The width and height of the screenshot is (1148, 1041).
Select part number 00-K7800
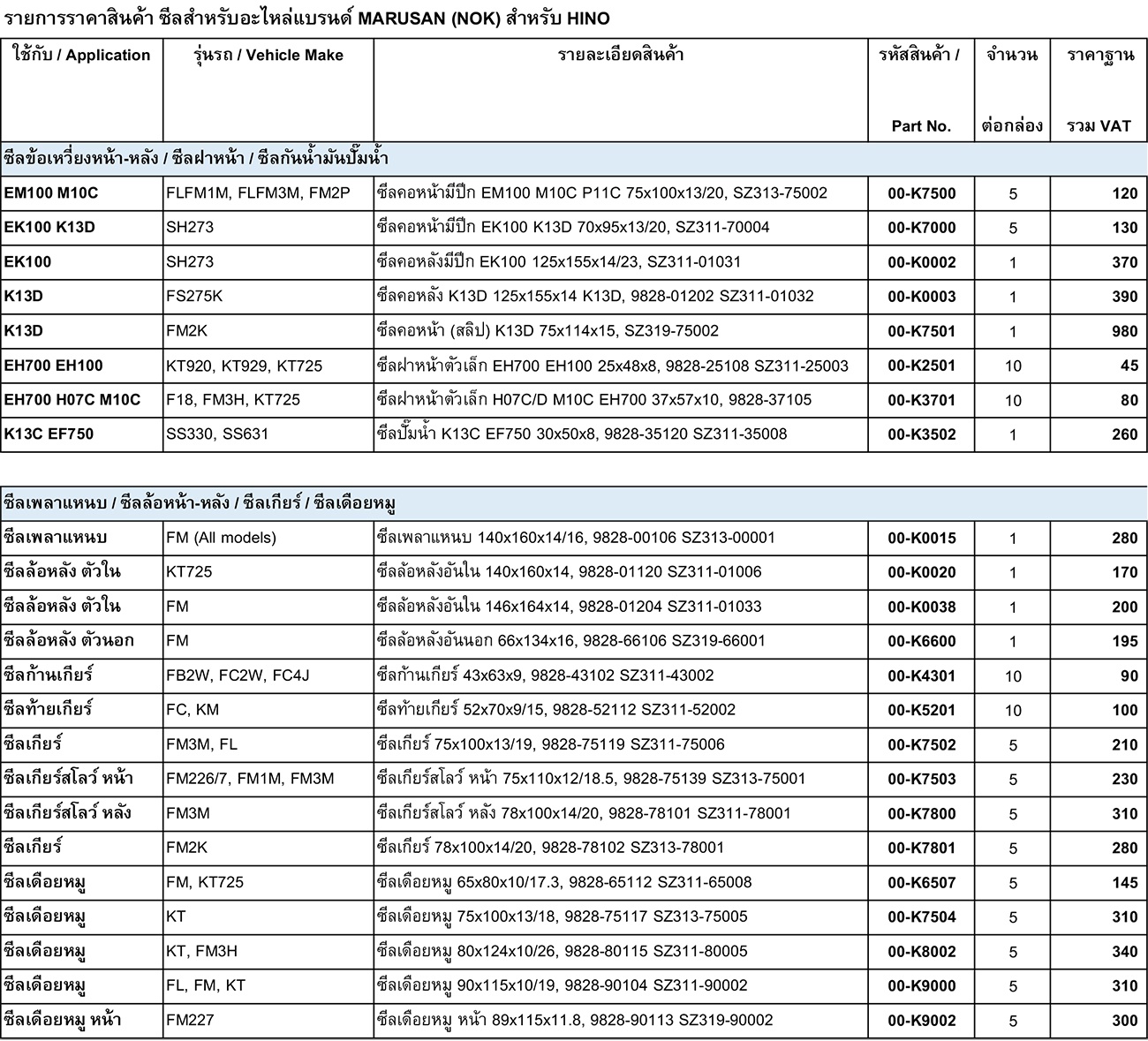pyautogui.click(x=921, y=813)
